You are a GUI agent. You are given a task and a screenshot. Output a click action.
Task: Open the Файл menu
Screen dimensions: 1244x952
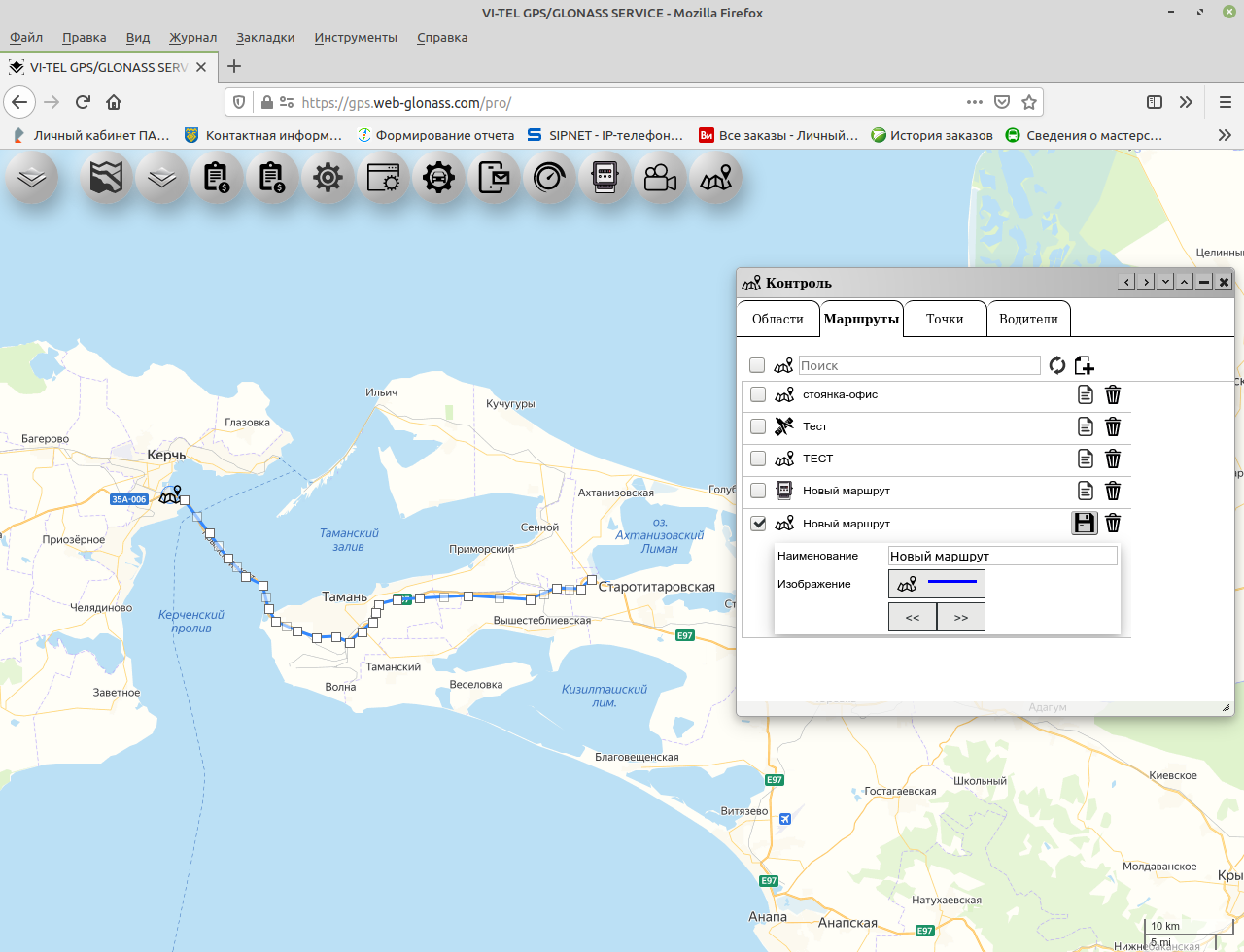(x=26, y=37)
